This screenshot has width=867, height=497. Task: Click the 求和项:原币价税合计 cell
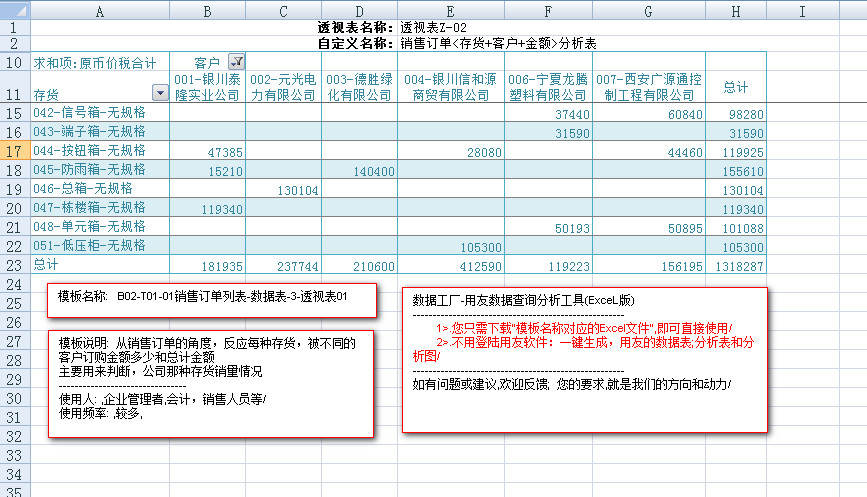click(x=95, y=62)
